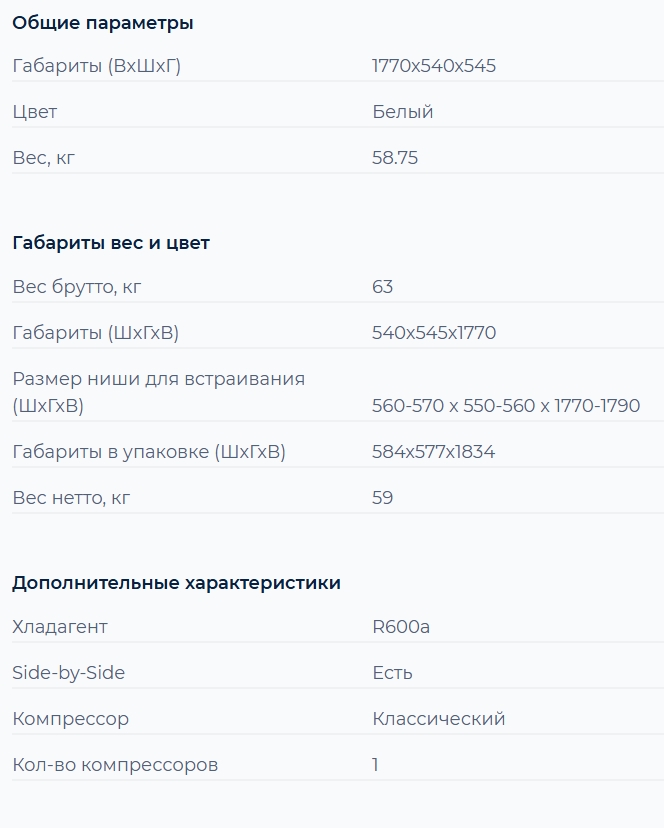Select the refrigerant value R600a
This screenshot has height=828, width=664.
tap(401, 627)
